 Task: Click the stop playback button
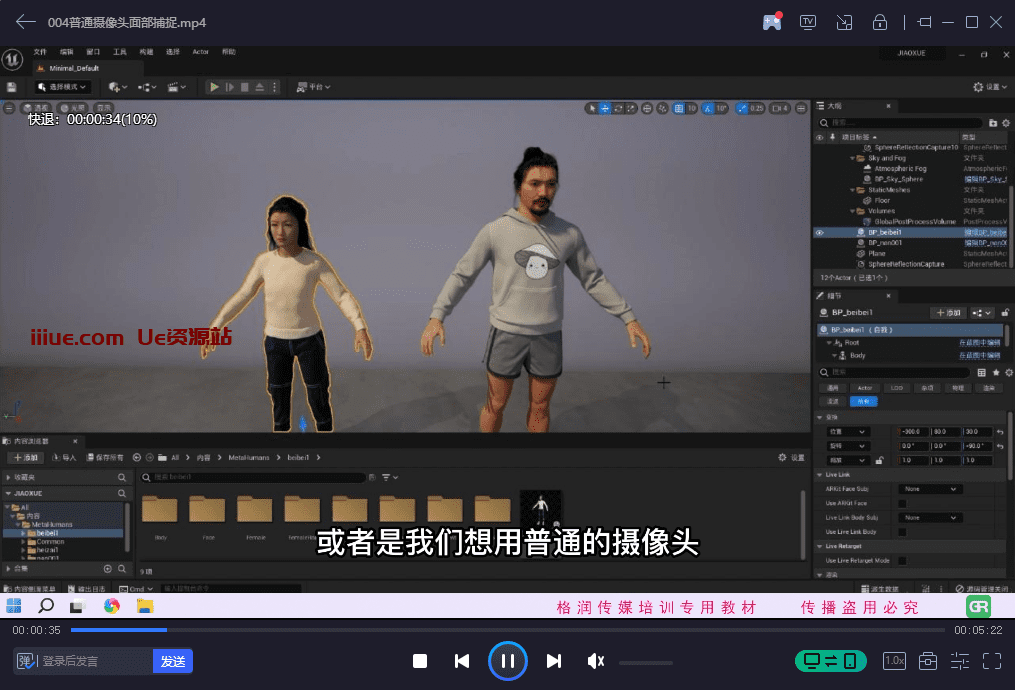tap(420, 661)
